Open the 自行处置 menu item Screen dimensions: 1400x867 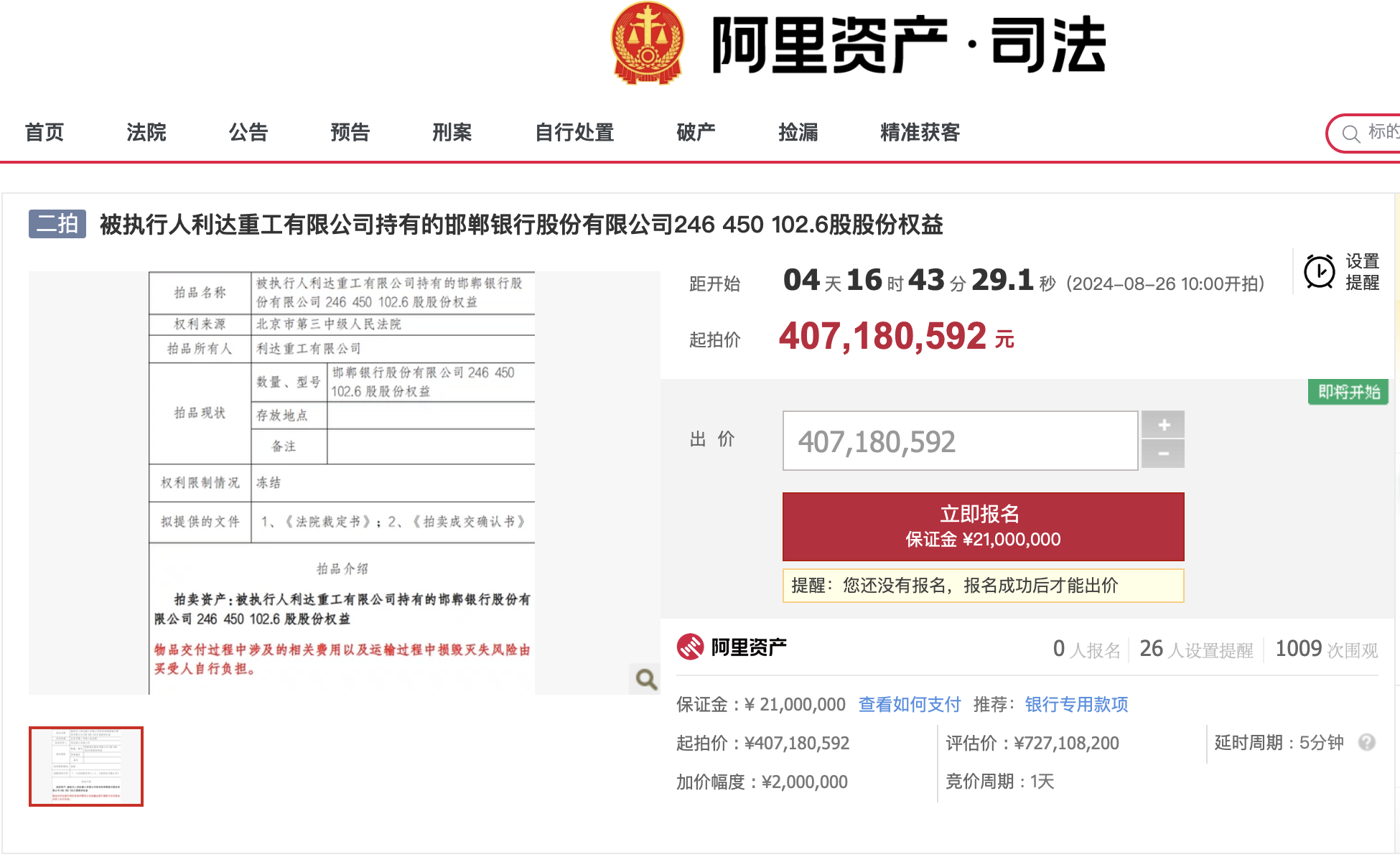click(x=574, y=132)
